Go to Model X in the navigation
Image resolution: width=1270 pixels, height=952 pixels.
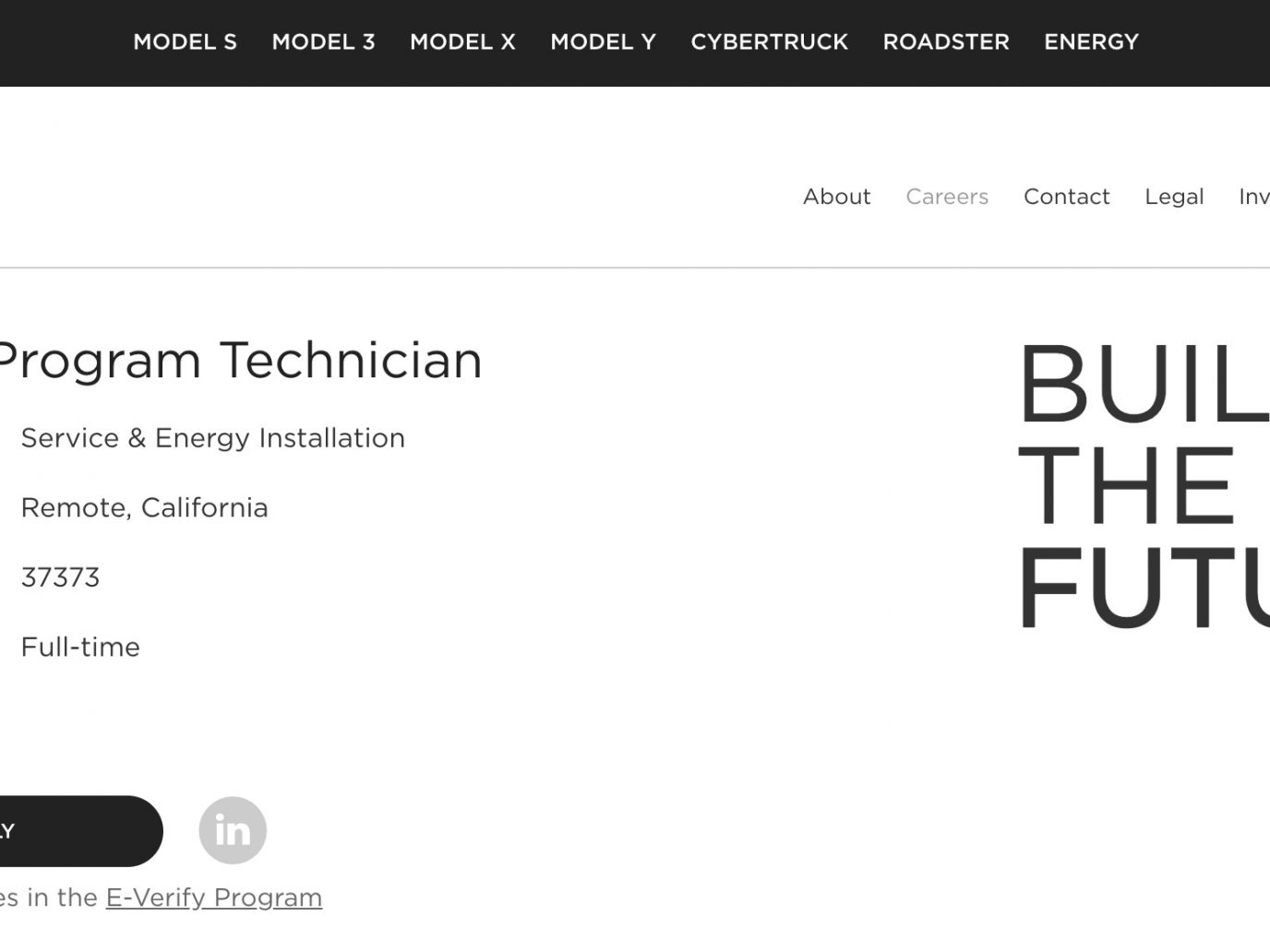coord(462,42)
